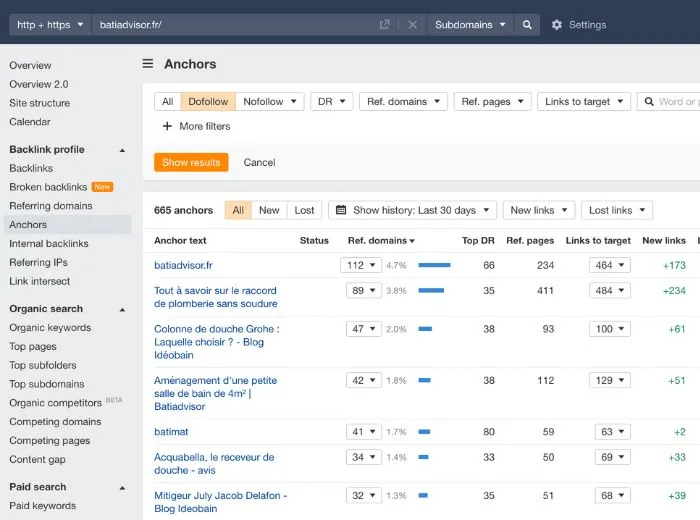Open Paid keywords report
Viewport: 700px width, 520px height.
[x=42, y=506]
